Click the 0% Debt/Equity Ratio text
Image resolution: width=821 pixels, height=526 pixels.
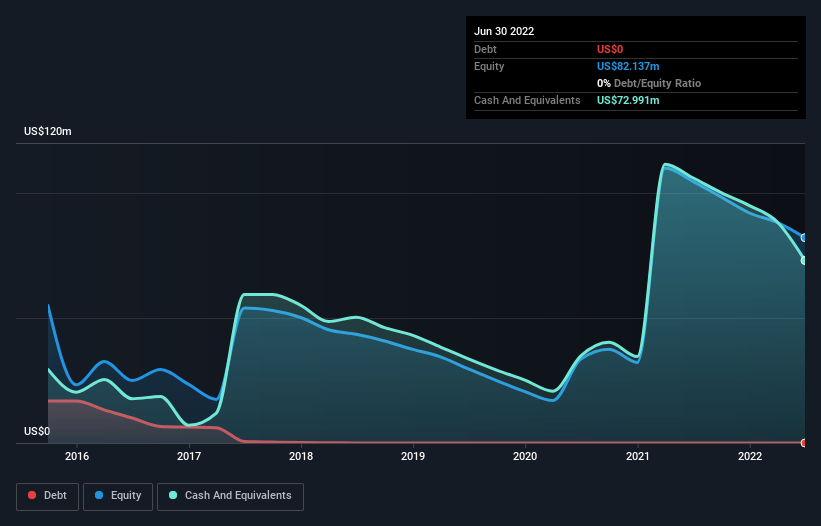point(649,83)
